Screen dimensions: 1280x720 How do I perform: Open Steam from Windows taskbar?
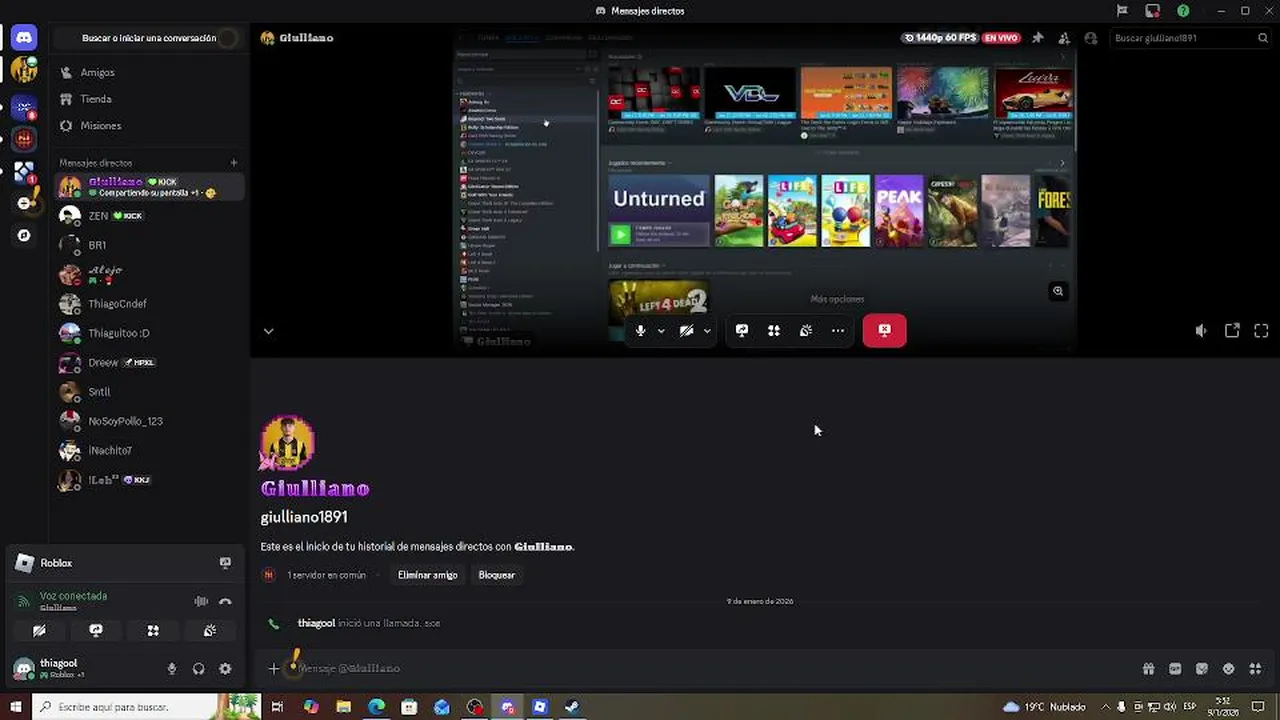572,707
